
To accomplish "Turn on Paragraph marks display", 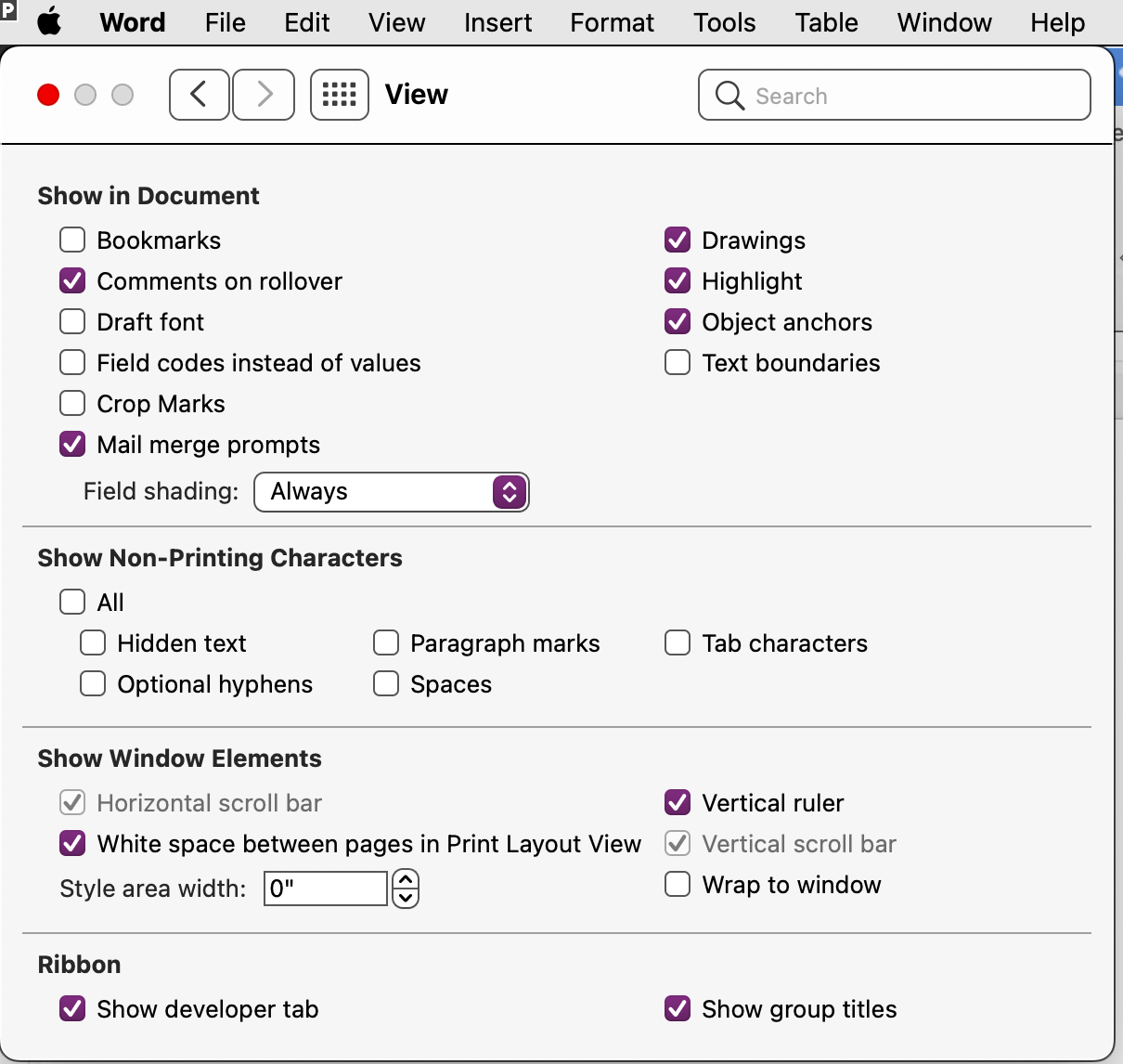I will click(386, 643).
